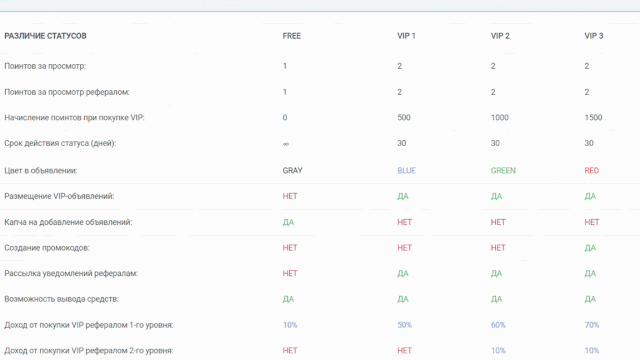Click НЕТ for VIP 1 in the Капча row
Image resolution: width=640 pixels, height=360 pixels.
click(x=404, y=222)
